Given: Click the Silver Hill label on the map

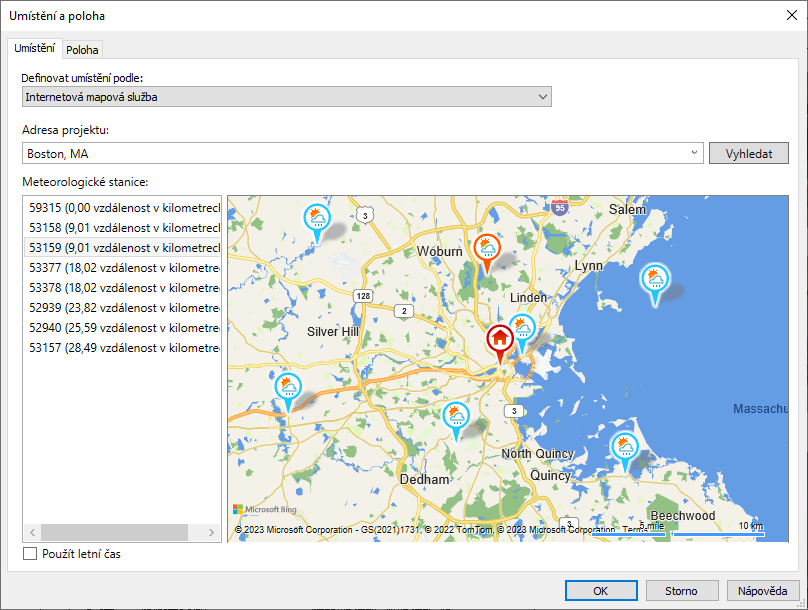Looking at the screenshot, I should 332,332.
